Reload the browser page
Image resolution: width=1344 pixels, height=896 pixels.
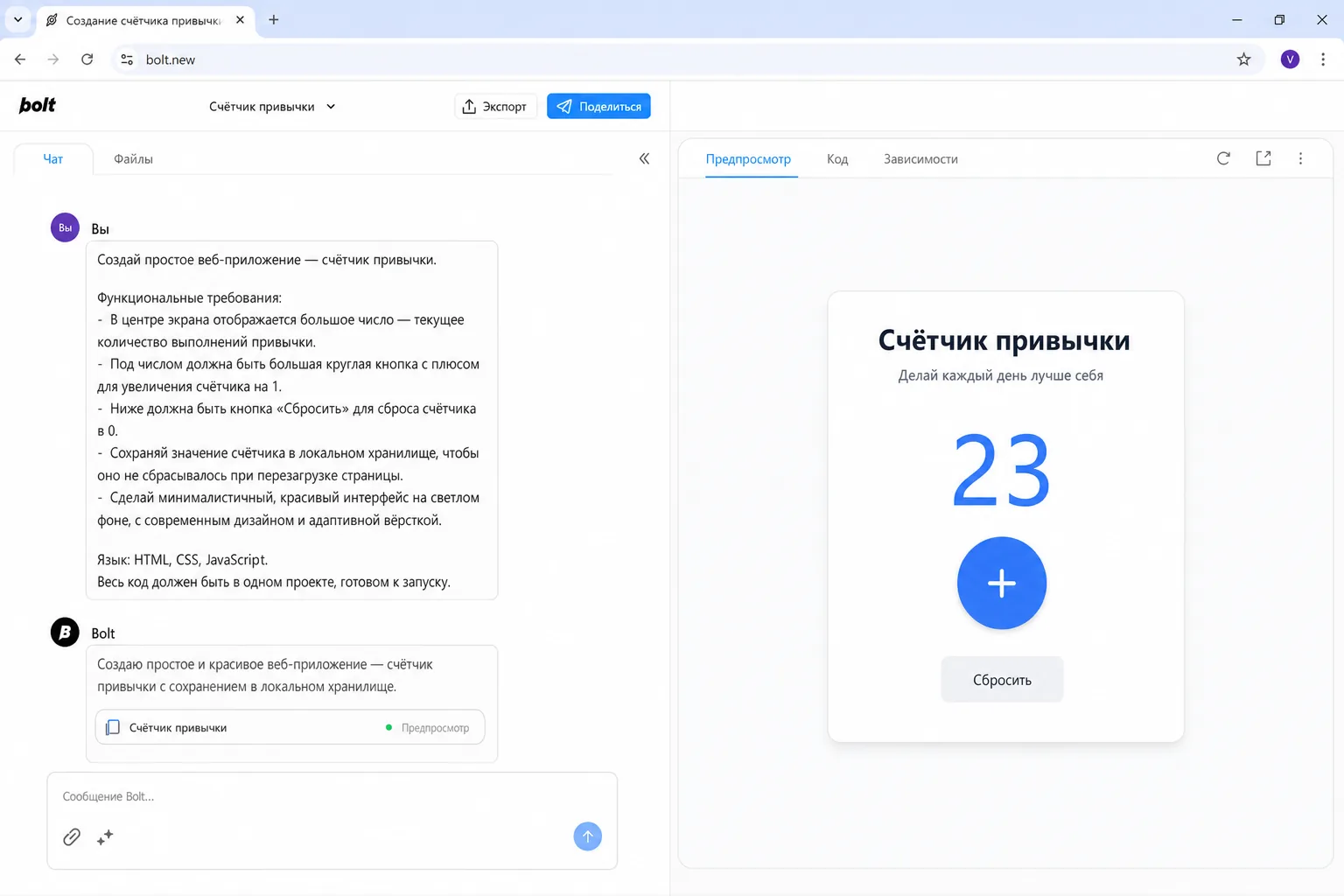[87, 59]
